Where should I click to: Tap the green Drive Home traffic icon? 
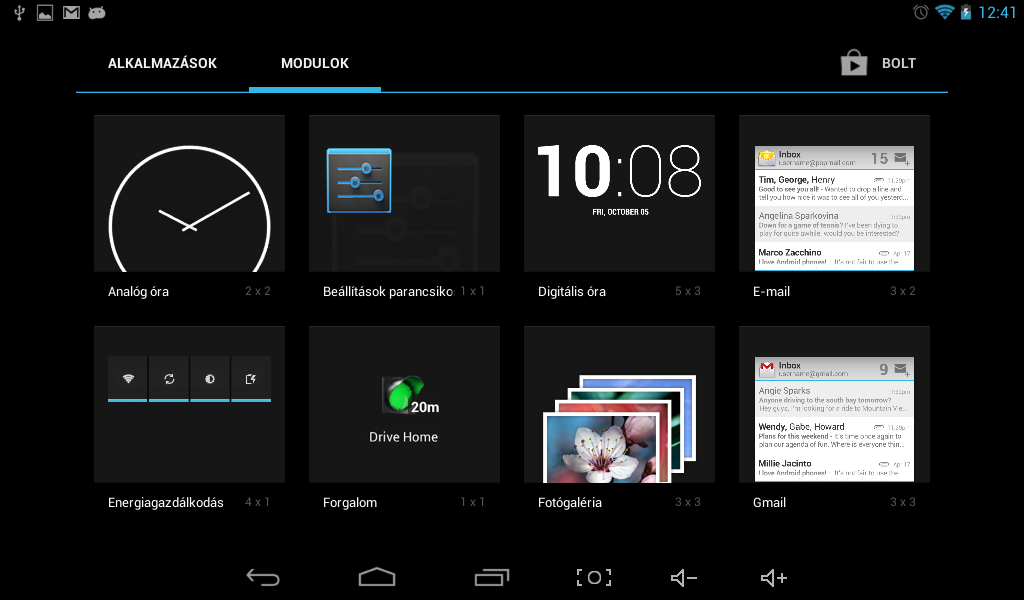pos(402,393)
